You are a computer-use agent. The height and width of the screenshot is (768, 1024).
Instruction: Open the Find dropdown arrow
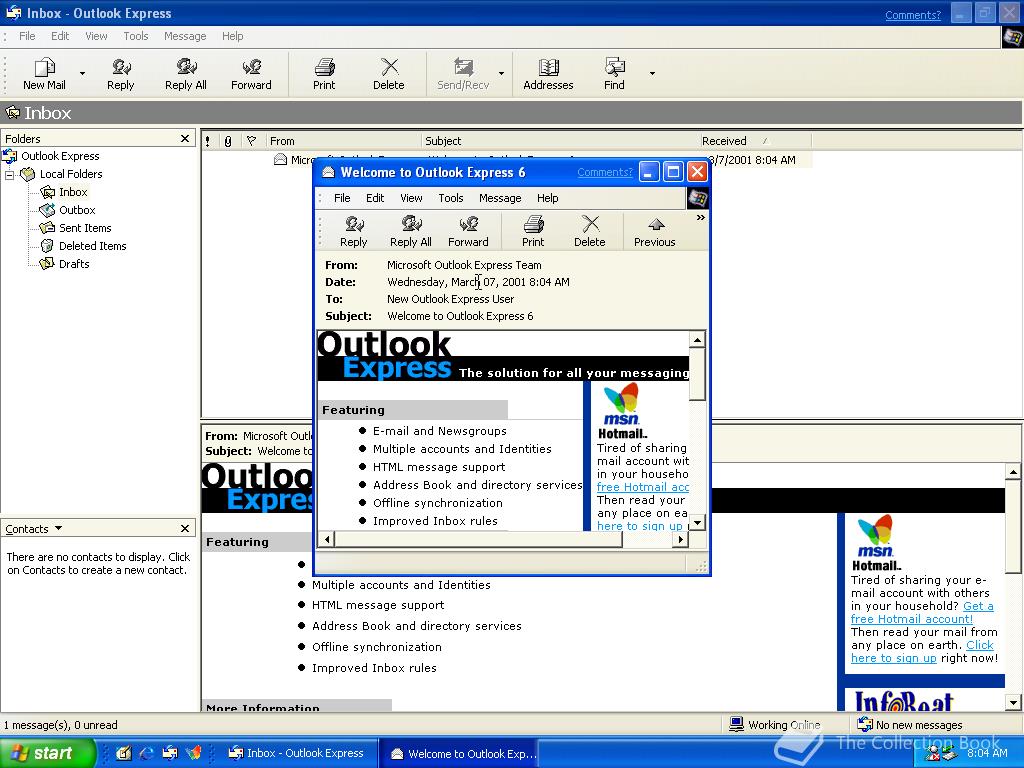(x=652, y=74)
